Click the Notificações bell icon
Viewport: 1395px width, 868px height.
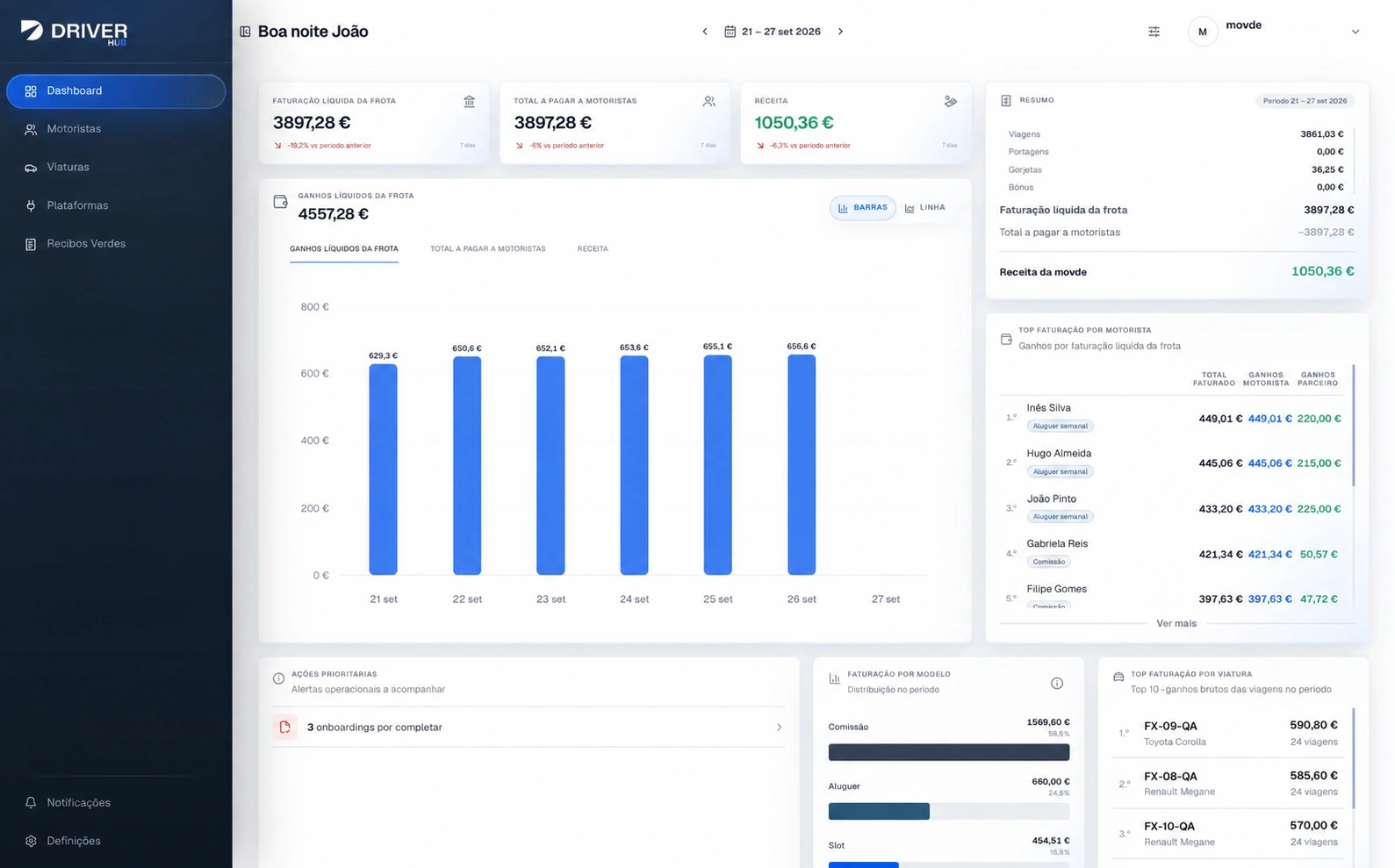[31, 803]
